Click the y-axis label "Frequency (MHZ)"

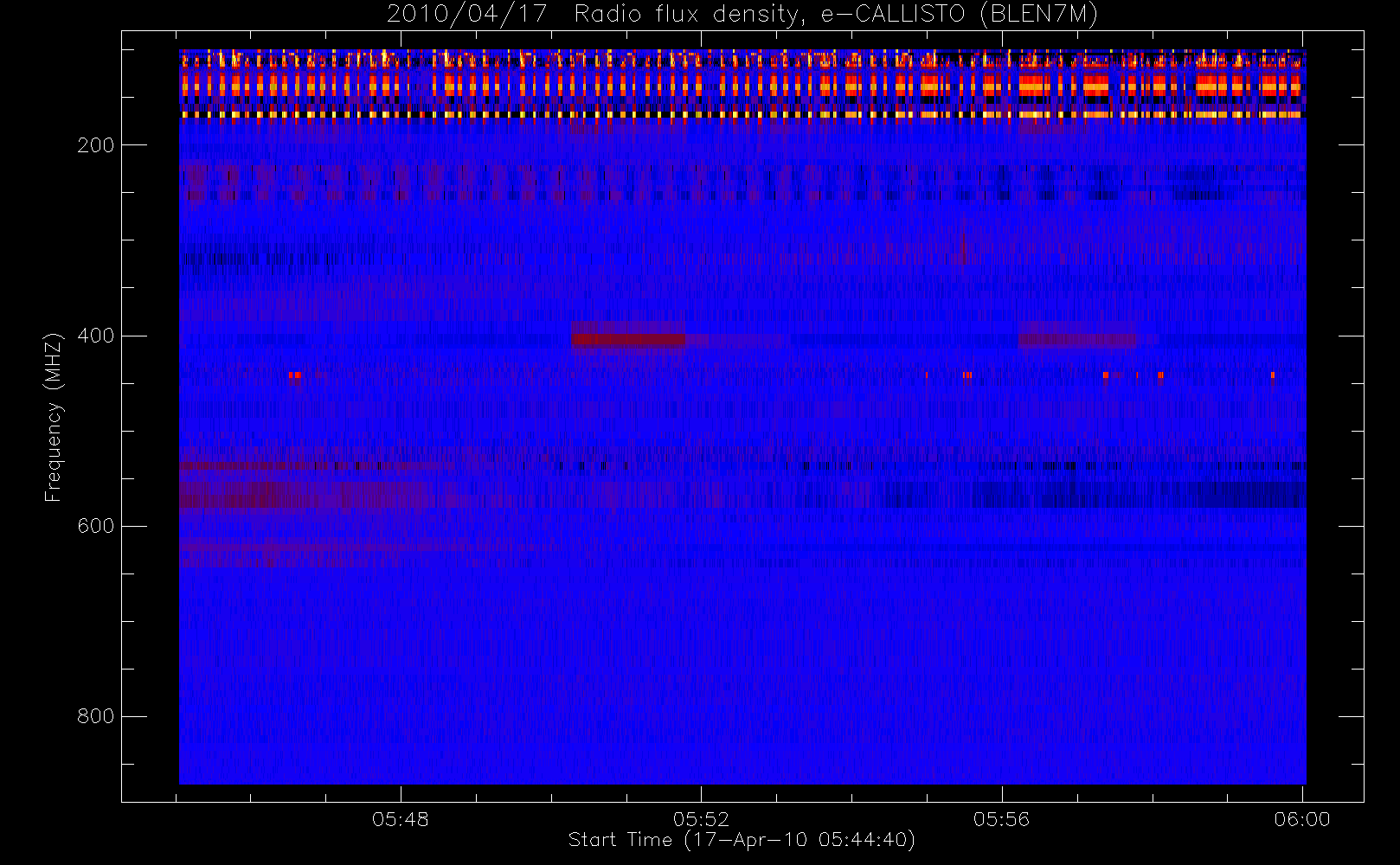click(54, 417)
